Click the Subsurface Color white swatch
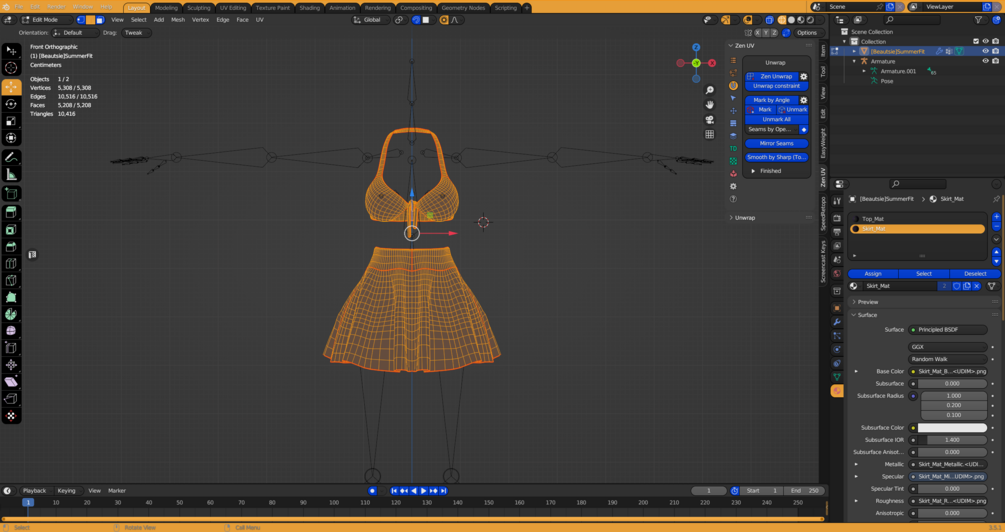 [x=952, y=428]
